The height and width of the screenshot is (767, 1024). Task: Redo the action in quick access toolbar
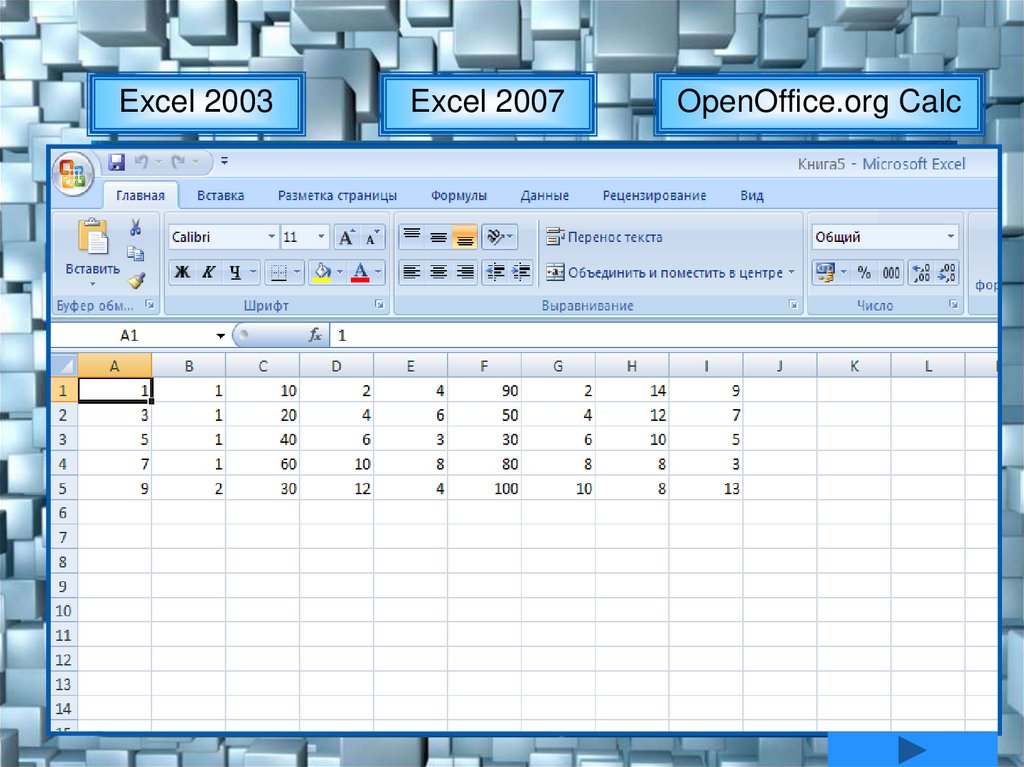point(178,161)
